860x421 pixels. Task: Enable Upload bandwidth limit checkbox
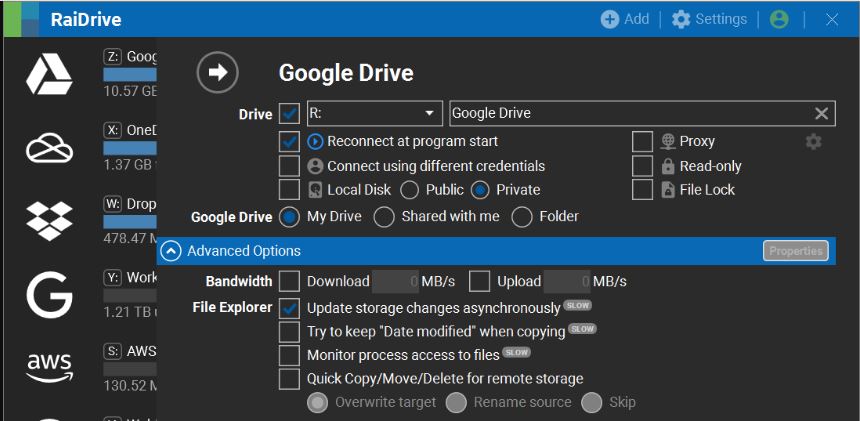coord(479,281)
